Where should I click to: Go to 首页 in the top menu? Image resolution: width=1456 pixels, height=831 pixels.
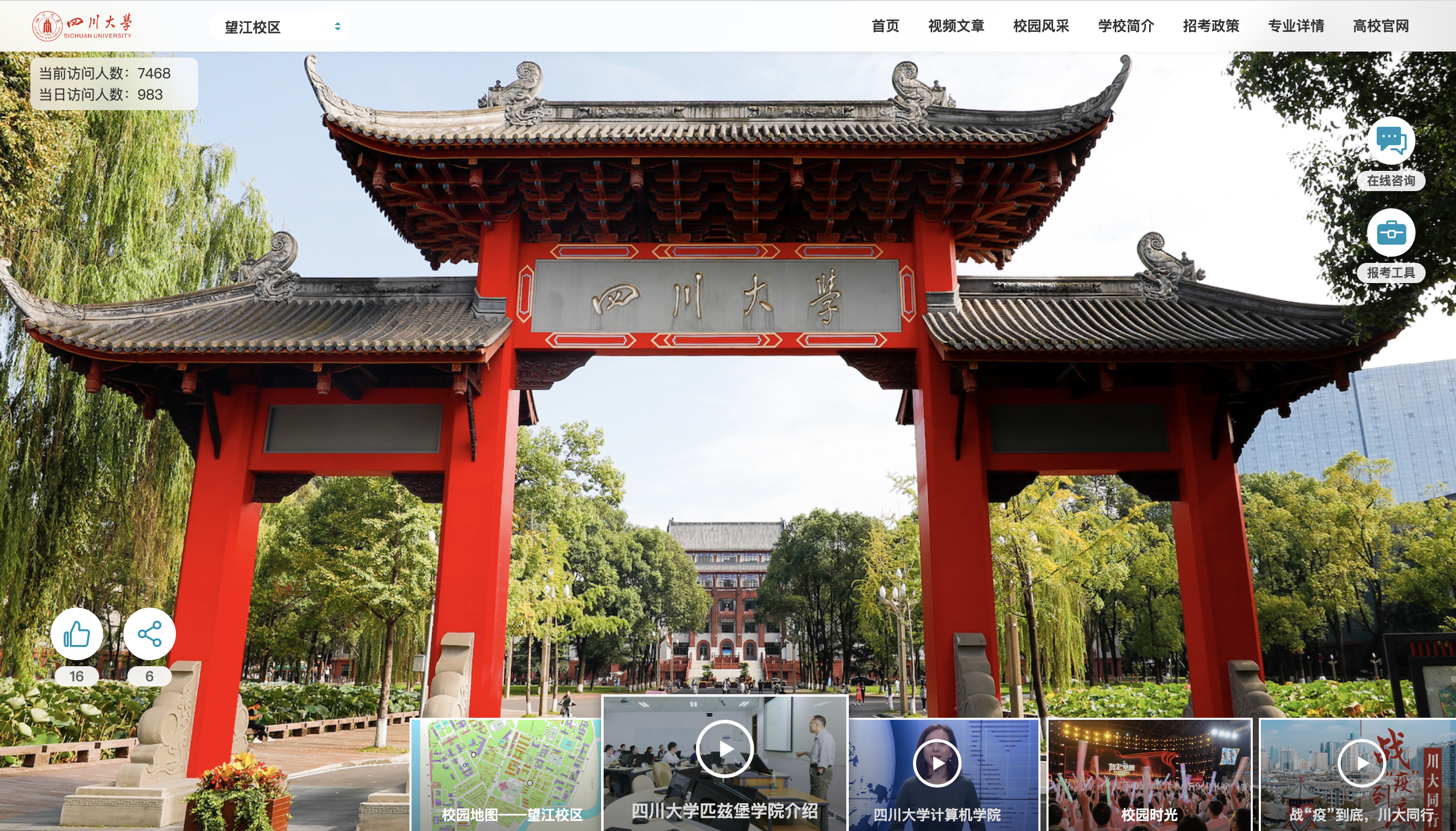[885, 26]
